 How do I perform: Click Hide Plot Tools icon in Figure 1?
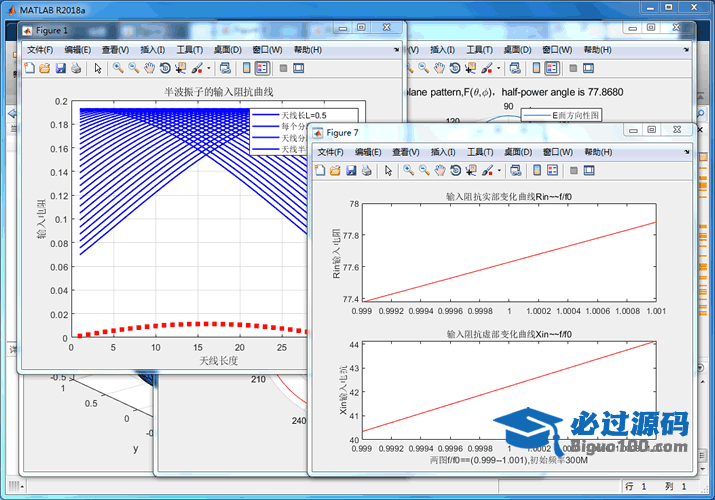pos(283,68)
